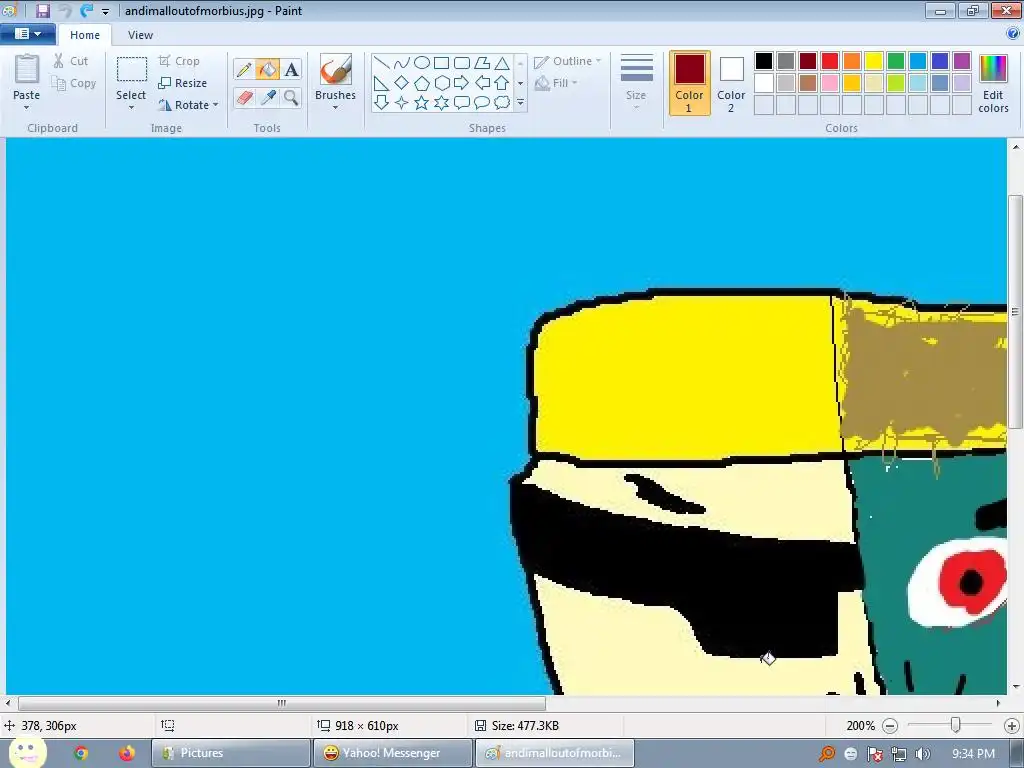This screenshot has height=768, width=1024.
Task: Choose the Cloud callout shape
Action: coord(502,103)
